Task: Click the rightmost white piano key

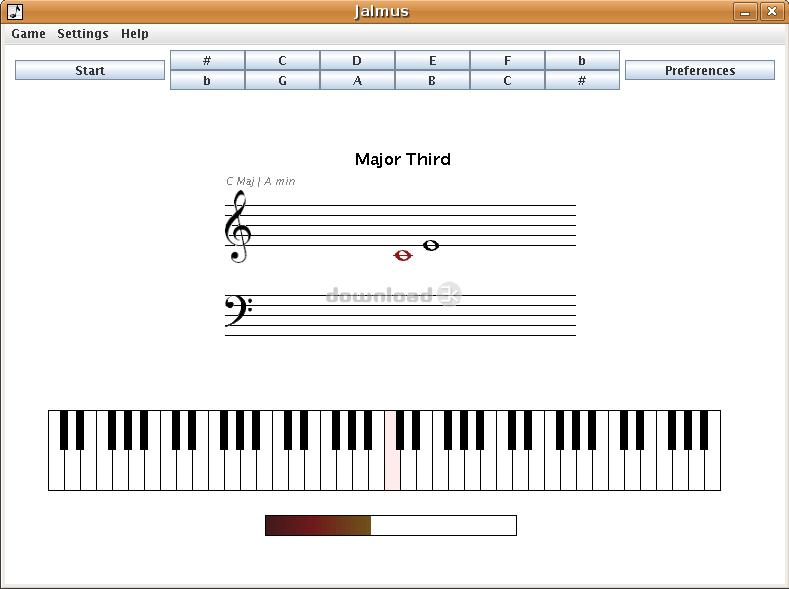Action: (x=713, y=470)
